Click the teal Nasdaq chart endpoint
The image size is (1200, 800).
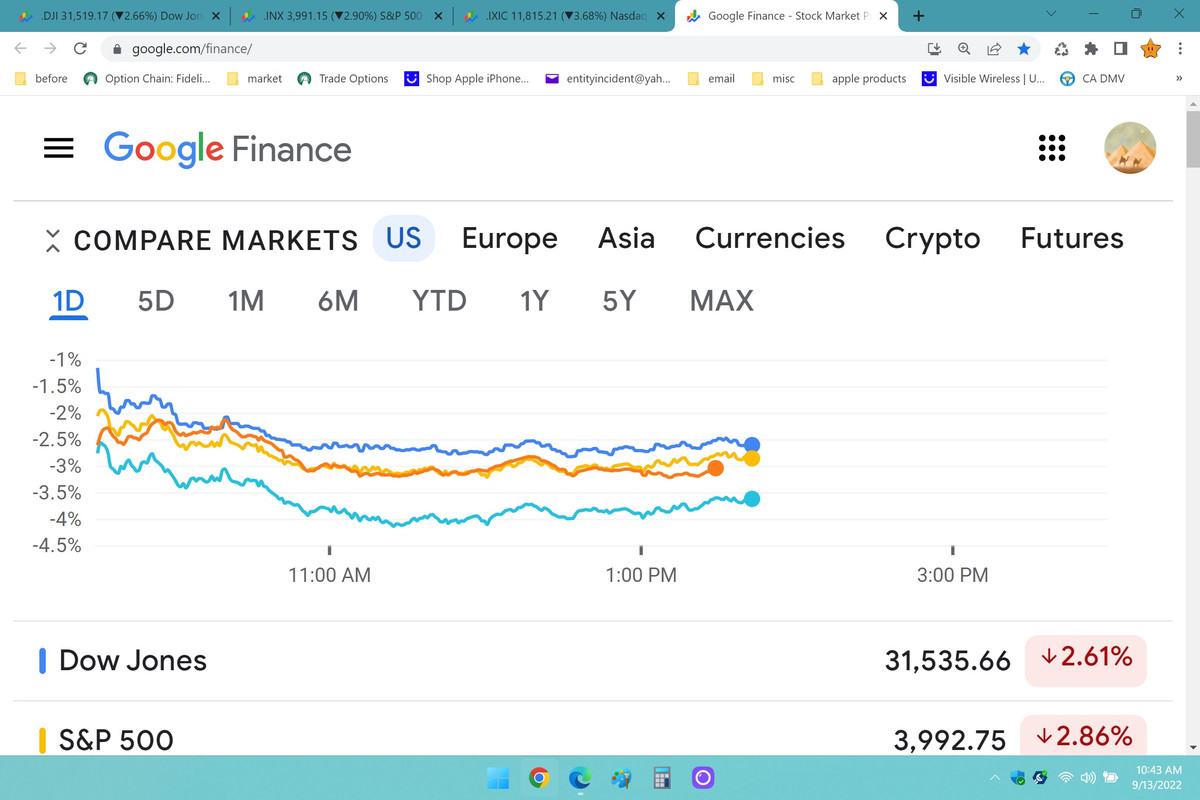click(752, 499)
